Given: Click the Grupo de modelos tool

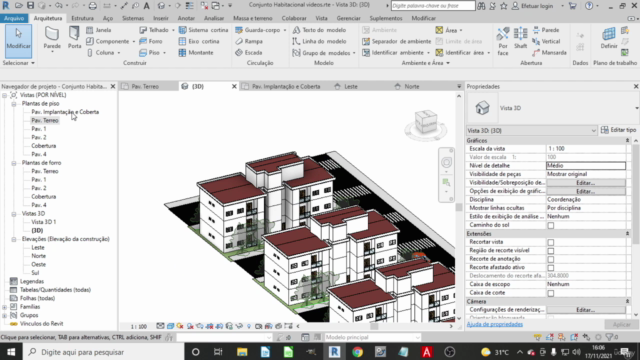Looking at the screenshot, I should click(x=322, y=53).
